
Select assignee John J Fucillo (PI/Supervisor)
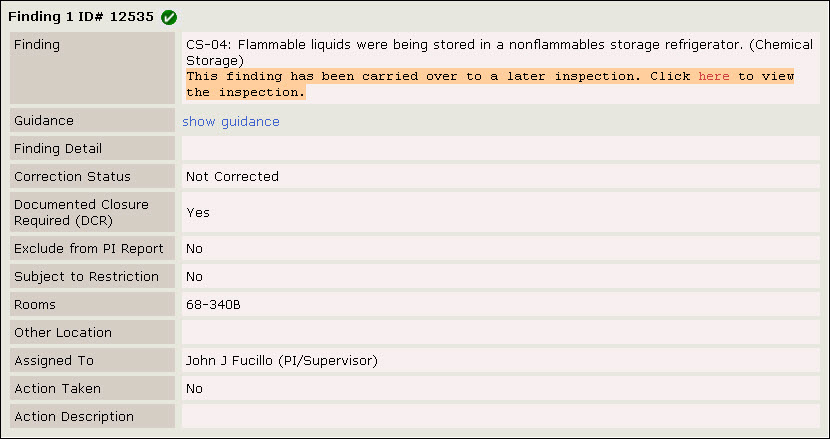pos(282,361)
